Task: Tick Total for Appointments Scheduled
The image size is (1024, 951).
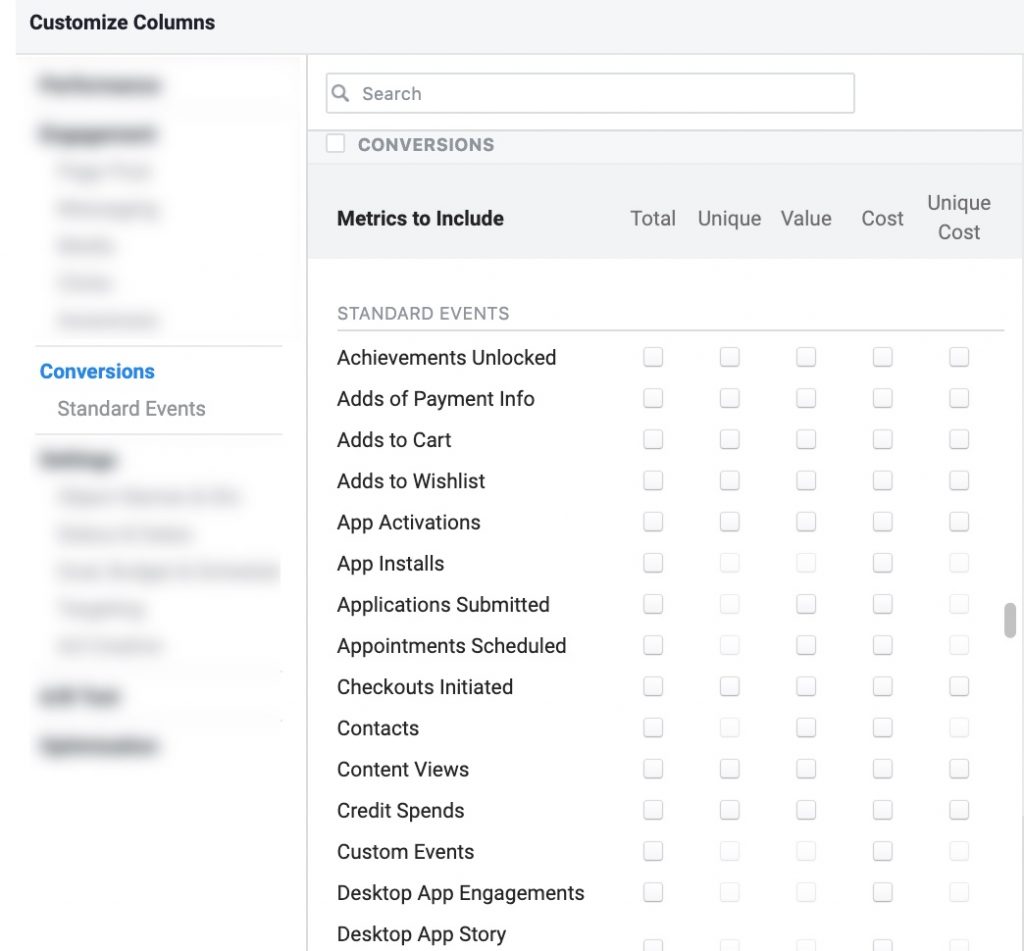Action: click(x=653, y=645)
